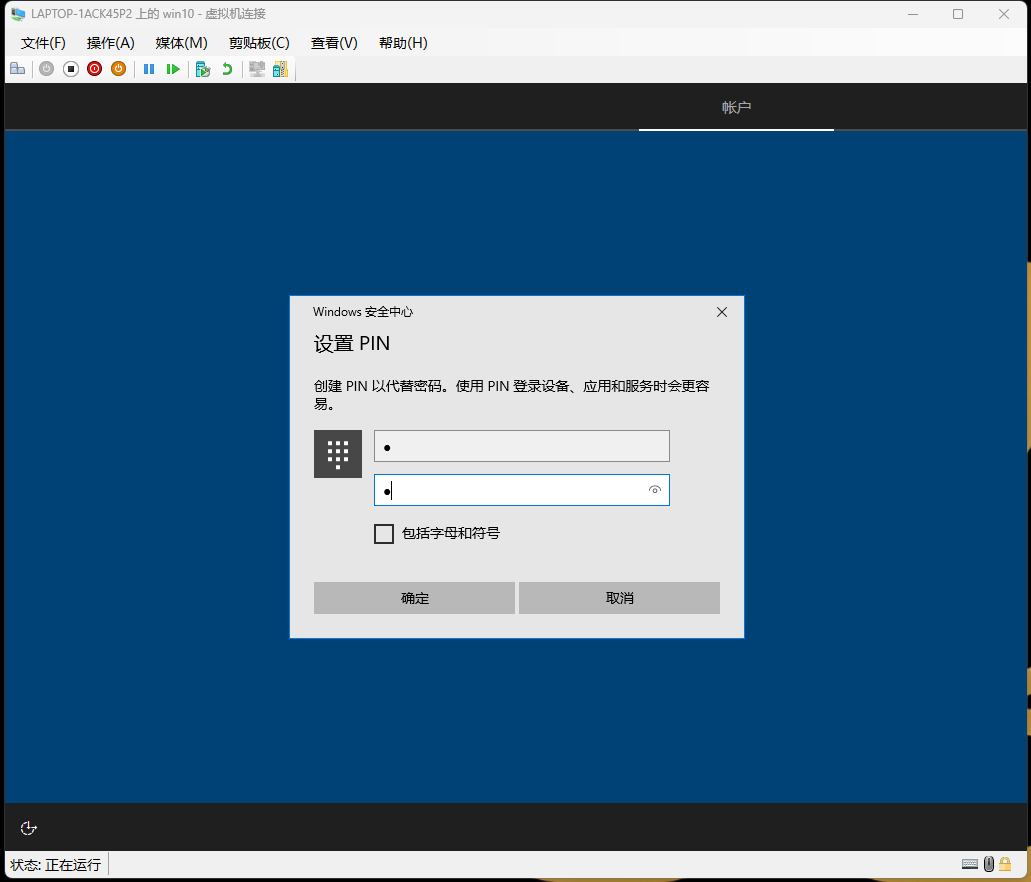Image resolution: width=1031 pixels, height=882 pixels.
Task: Minimize the virtual machine connection window
Action: click(913, 14)
